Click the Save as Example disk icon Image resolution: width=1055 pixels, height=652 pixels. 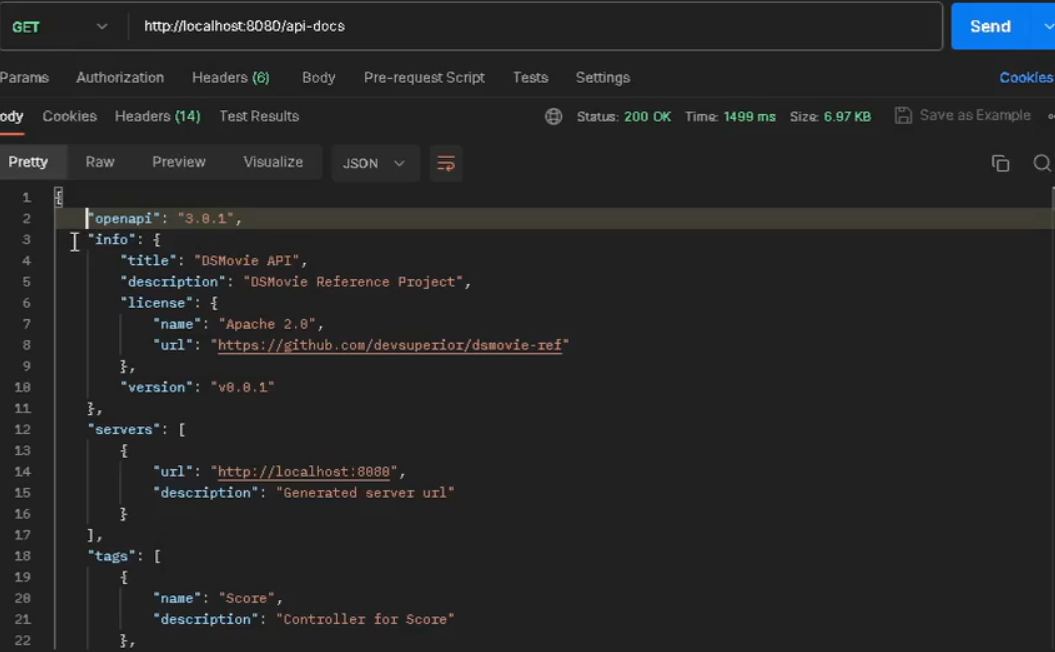click(903, 116)
